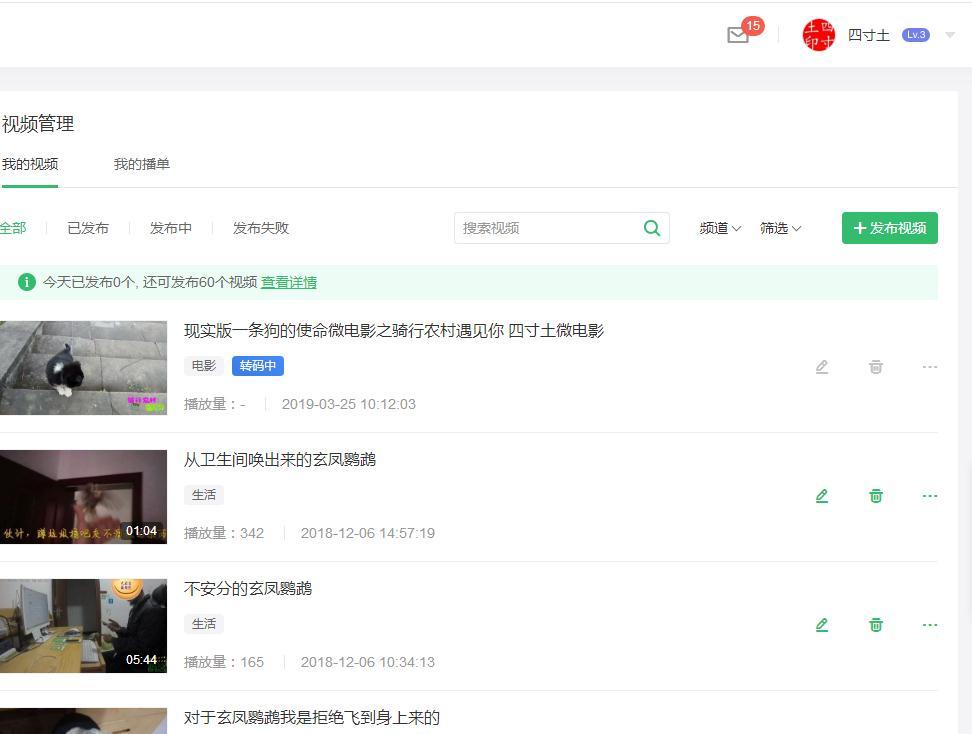Click timestamp 2019-03-25 10:12:03
Image resolution: width=972 pixels, height=734 pixels.
(348, 404)
